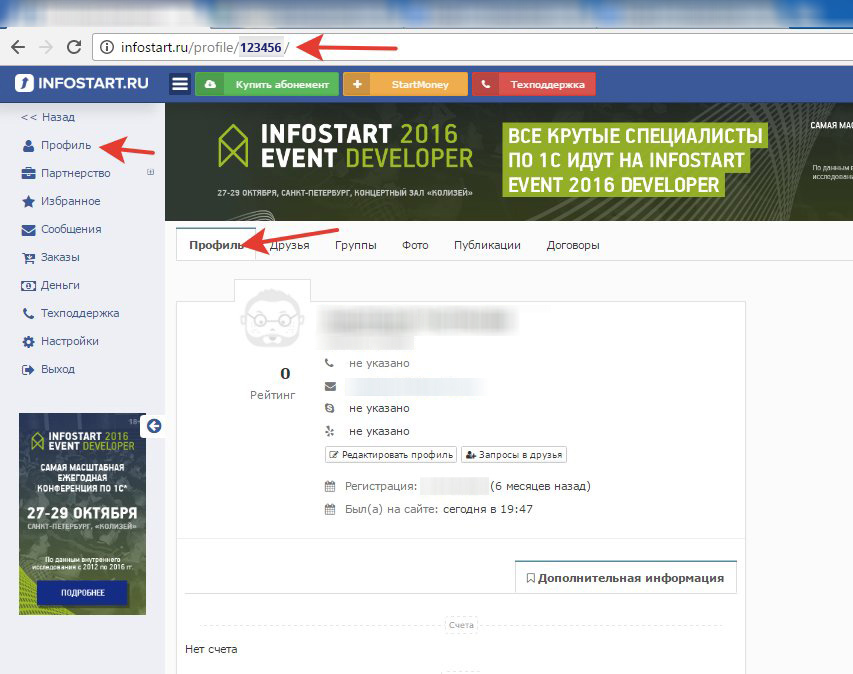Click the Регистрация calendar icon
Viewport: 853px width, 674px height.
point(330,486)
